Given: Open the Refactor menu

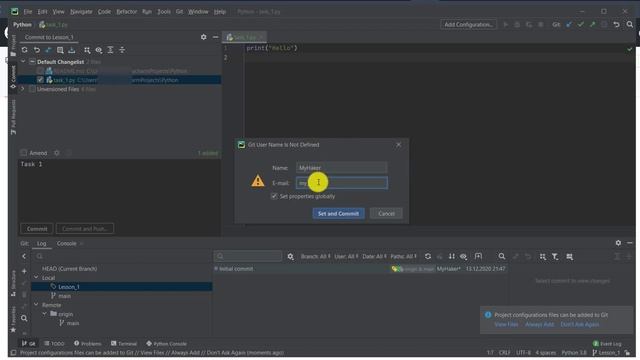Looking at the screenshot, I should [x=127, y=12].
